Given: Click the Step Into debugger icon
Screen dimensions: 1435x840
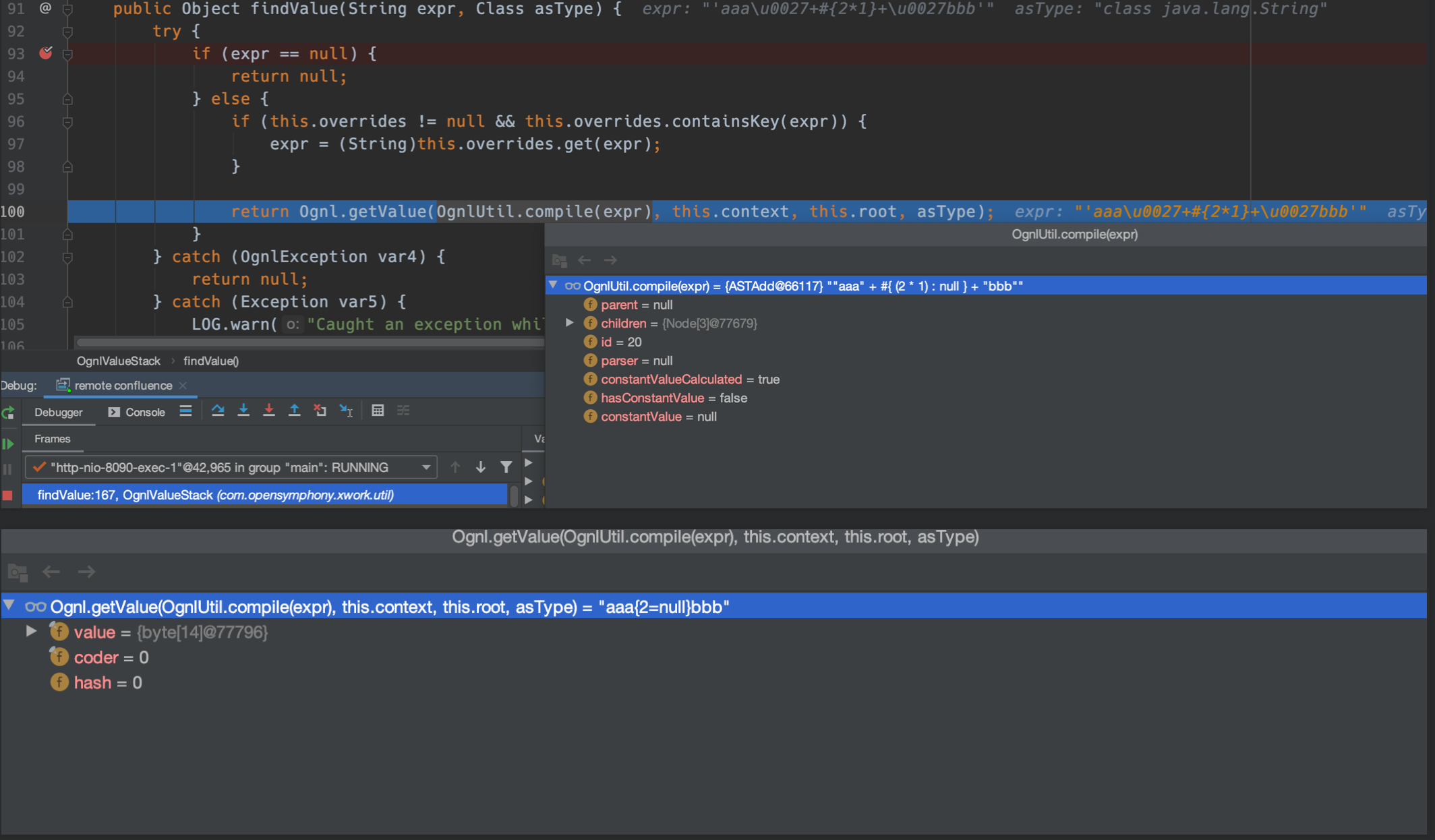Looking at the screenshot, I should pos(243,411).
